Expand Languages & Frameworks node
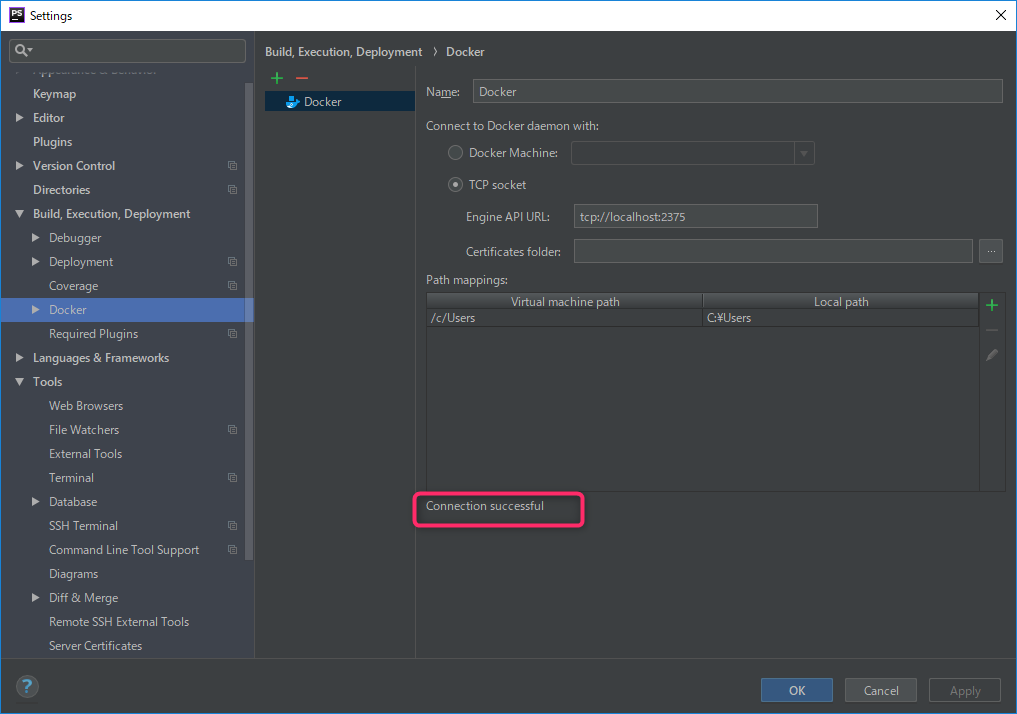 [19, 357]
